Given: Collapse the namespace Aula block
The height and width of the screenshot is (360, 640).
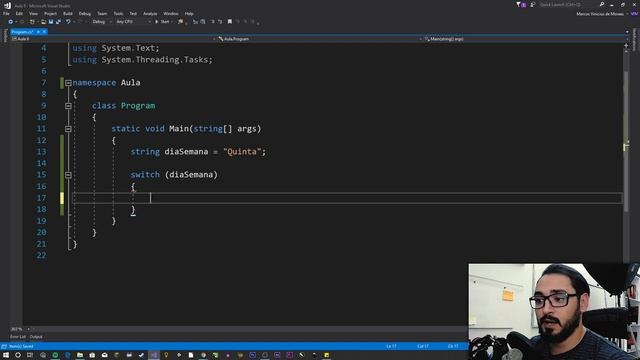Looking at the screenshot, I should 68,83.
